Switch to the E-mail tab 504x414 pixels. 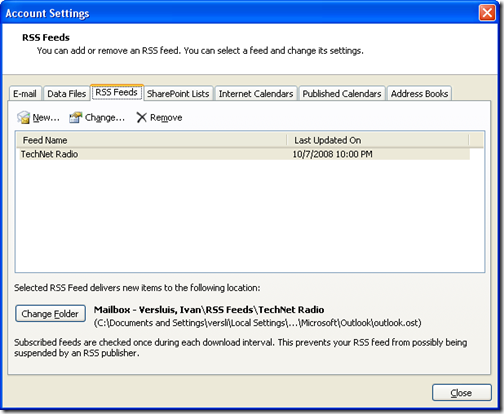25,94
